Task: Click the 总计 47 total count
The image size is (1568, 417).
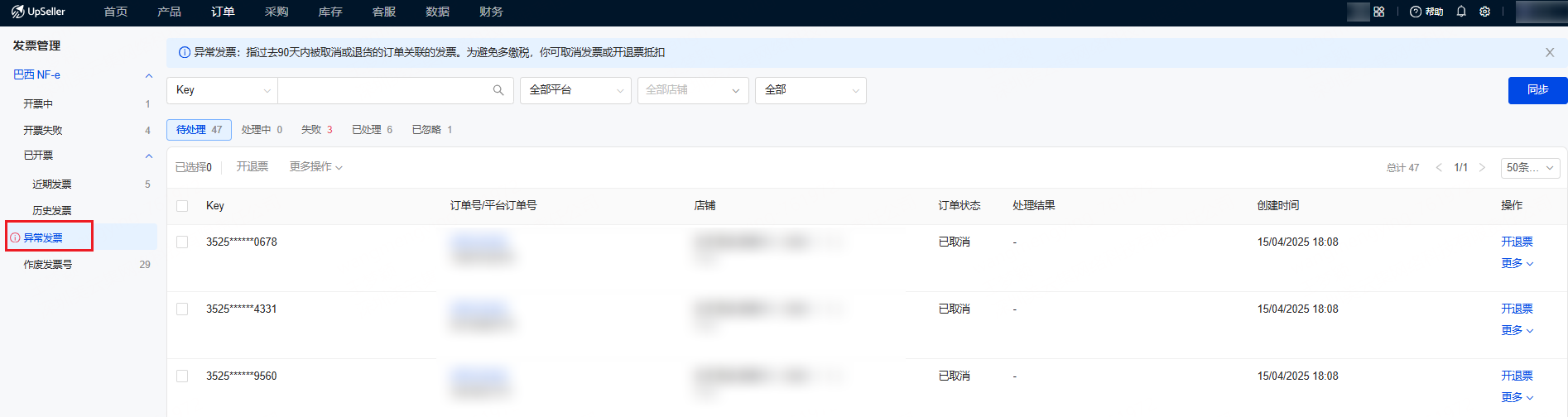Action: 1402,168
